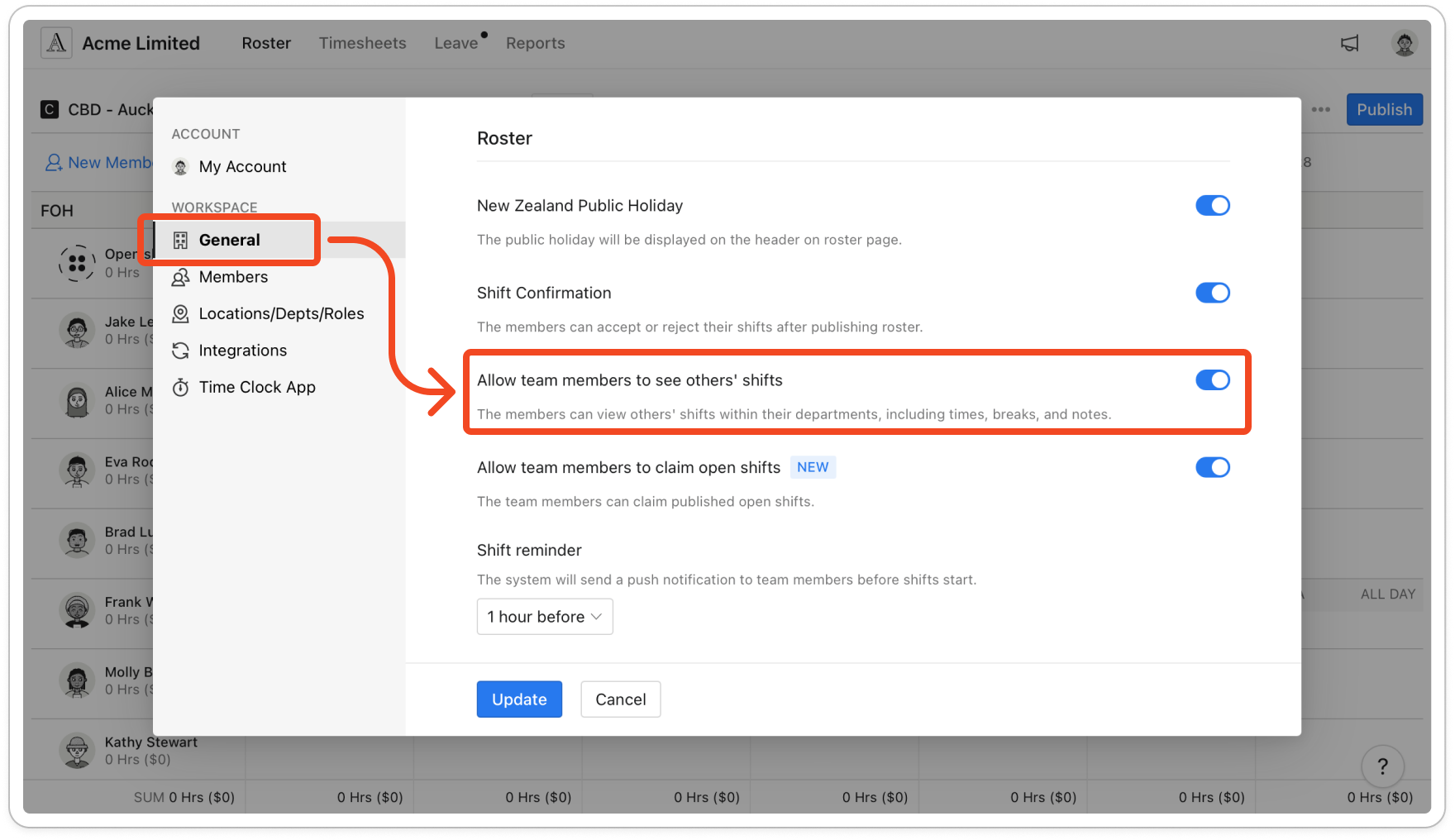The image size is (1455, 840).
Task: Switch to the Timesheets tab
Action: coord(363,43)
